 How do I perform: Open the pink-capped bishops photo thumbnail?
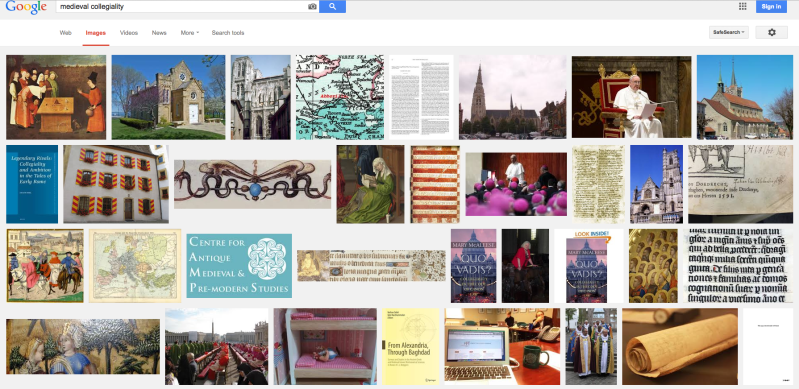point(516,184)
